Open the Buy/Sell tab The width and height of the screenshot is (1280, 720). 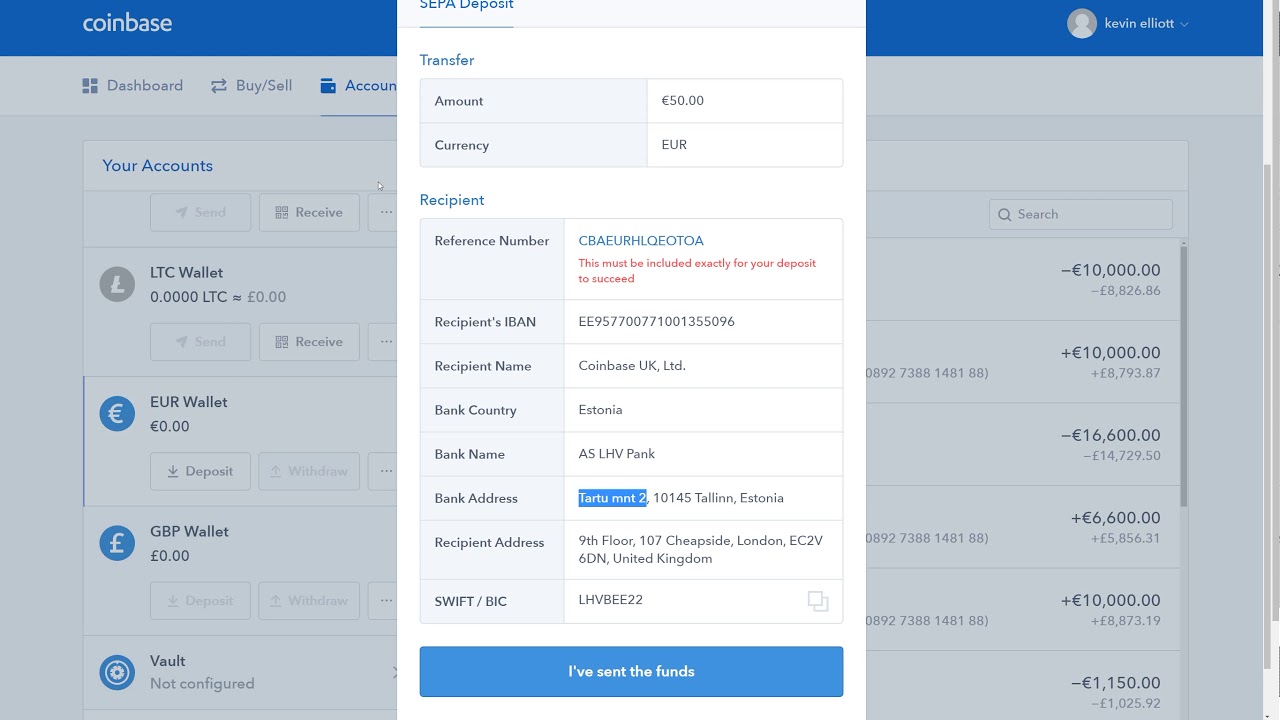[252, 86]
